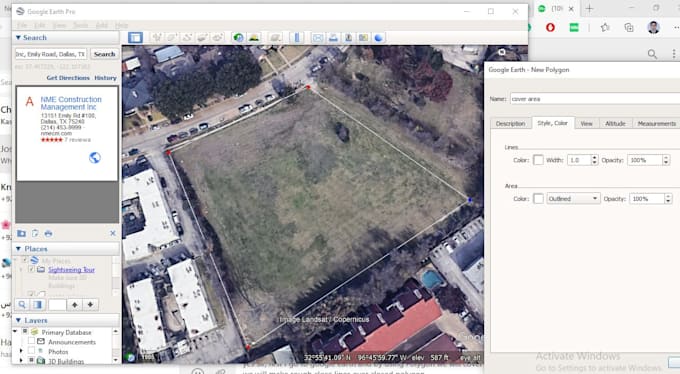Click the blue globe Earth toolbar icon
The image size is (680, 374).
tap(379, 38)
